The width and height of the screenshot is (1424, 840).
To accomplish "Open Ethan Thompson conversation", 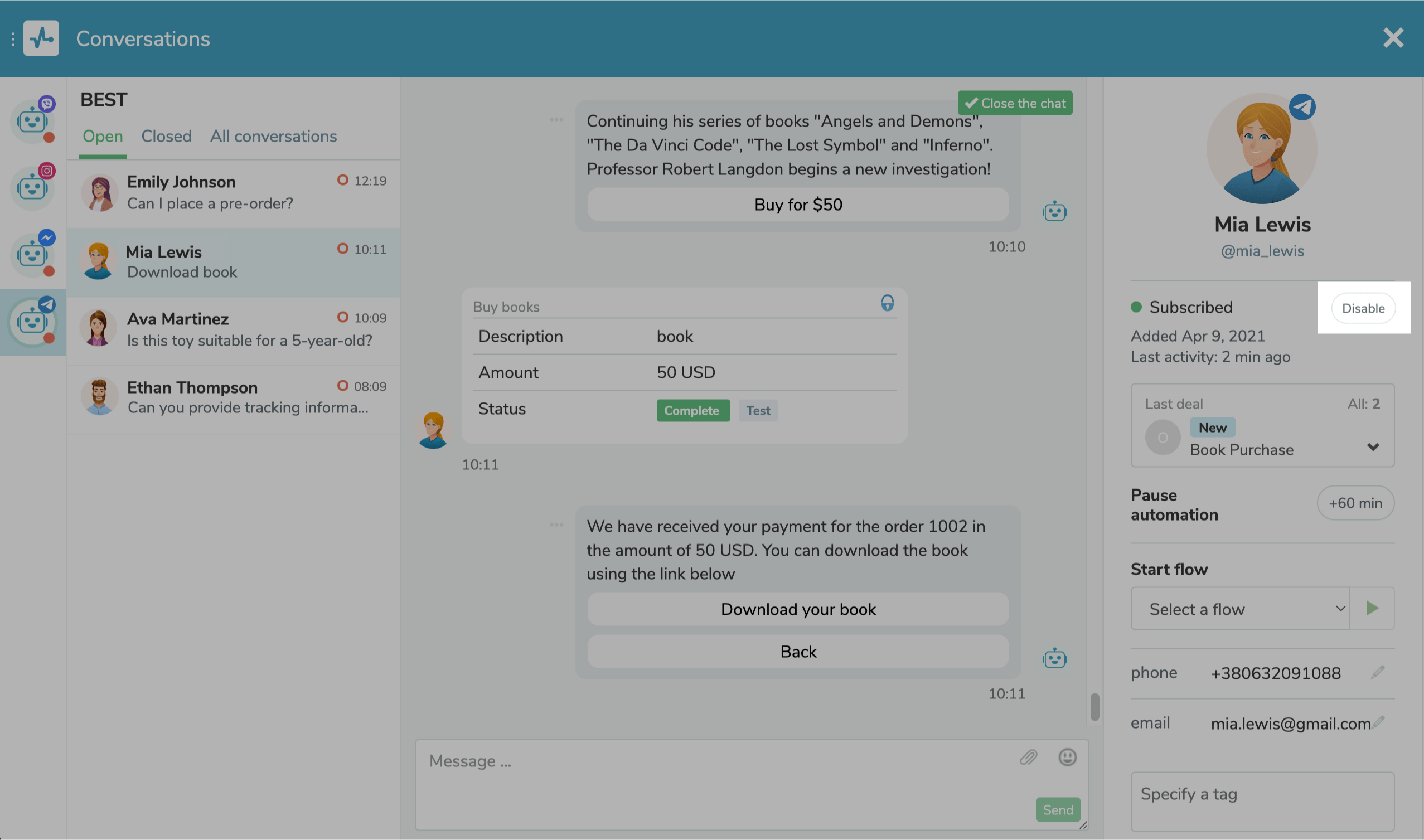I will (233, 400).
